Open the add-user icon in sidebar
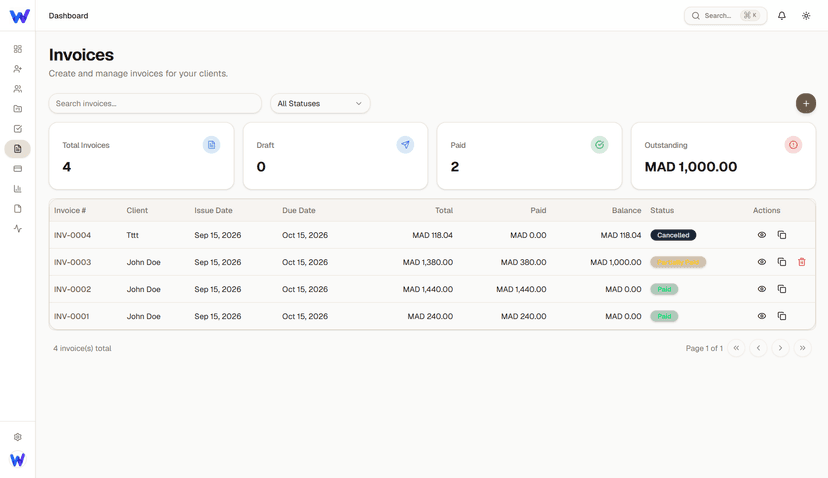Screen dimensions: 828x478 click(17, 69)
